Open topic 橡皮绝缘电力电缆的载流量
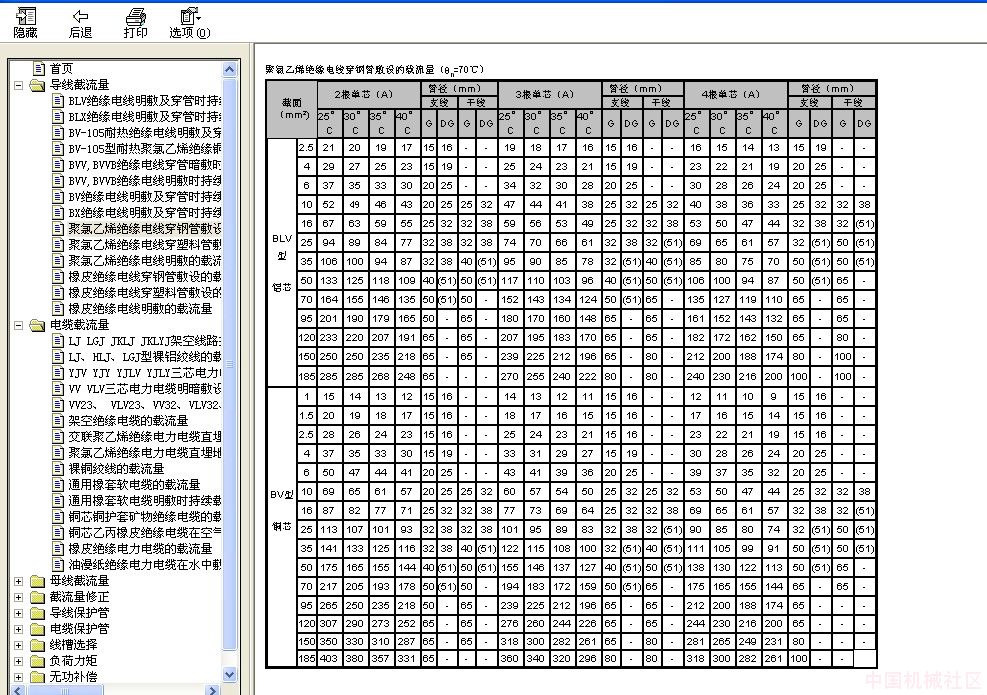The image size is (987, 695). (140, 549)
